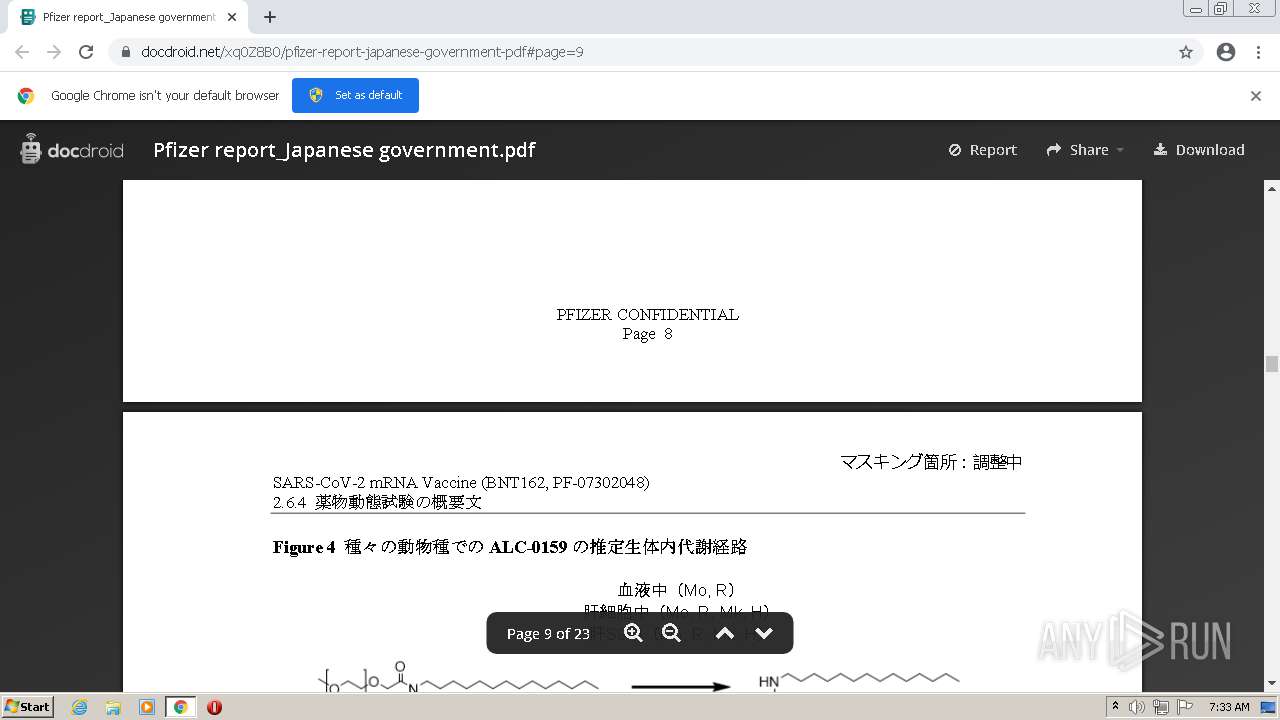The image size is (1280, 720).
Task: Click the Chrome taskbar icon
Action: [180, 707]
